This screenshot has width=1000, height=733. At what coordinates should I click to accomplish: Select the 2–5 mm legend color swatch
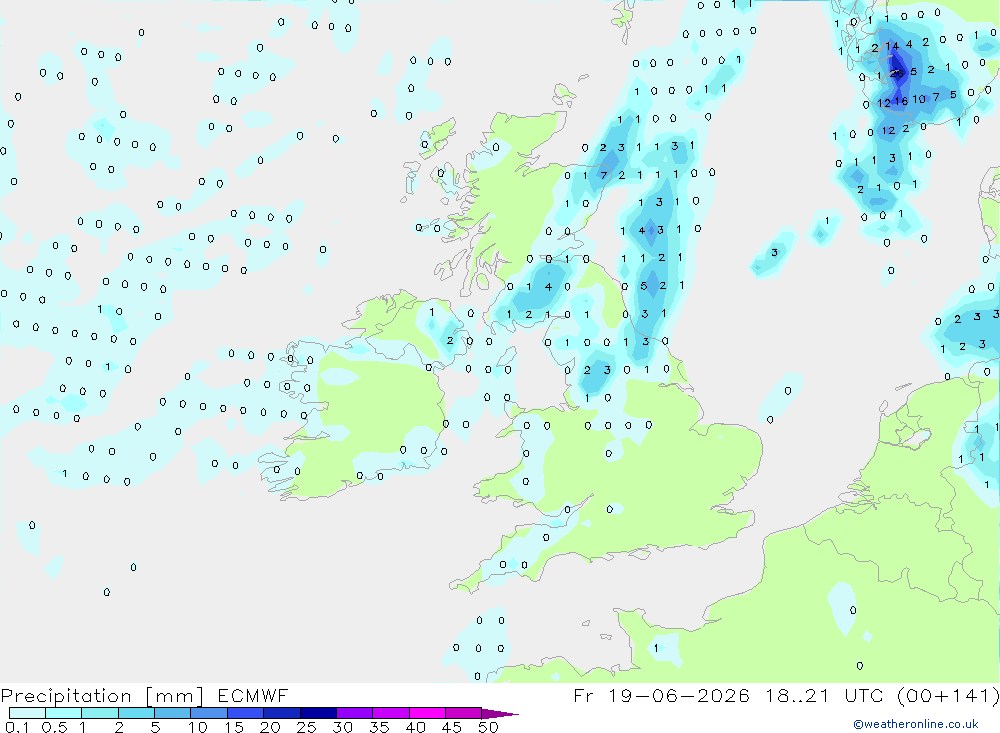[136, 713]
